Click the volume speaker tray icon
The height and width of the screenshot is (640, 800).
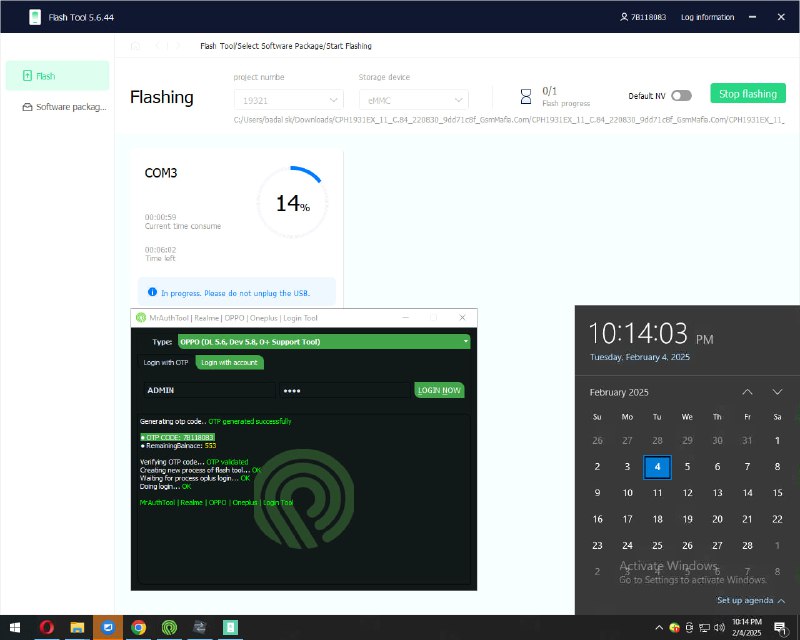(x=719, y=628)
